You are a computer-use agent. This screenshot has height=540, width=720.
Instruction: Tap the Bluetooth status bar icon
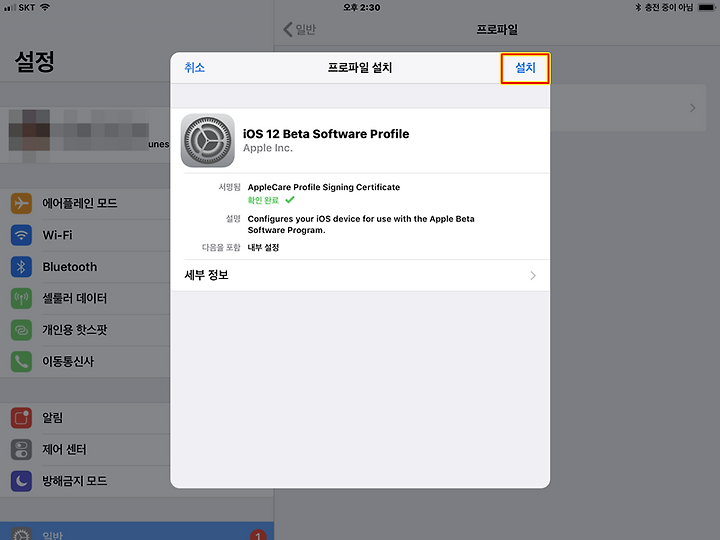(638, 7)
